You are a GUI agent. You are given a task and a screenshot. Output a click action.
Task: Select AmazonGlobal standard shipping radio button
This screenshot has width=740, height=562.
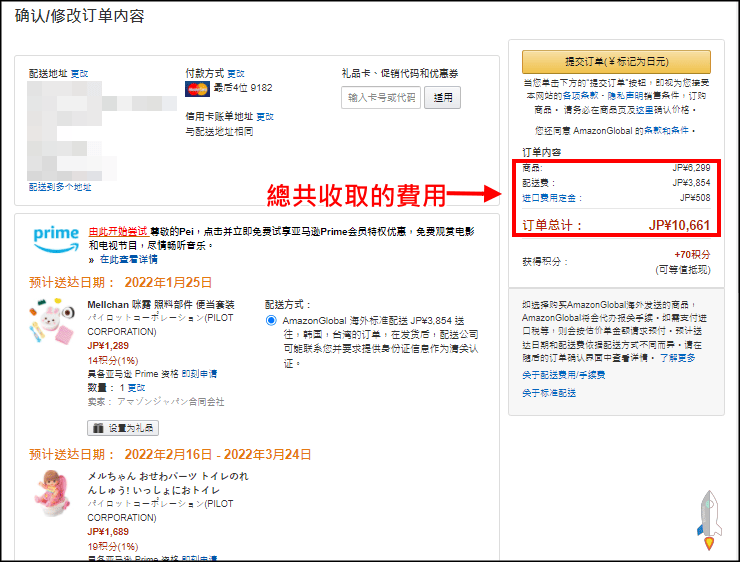[x=272, y=321]
